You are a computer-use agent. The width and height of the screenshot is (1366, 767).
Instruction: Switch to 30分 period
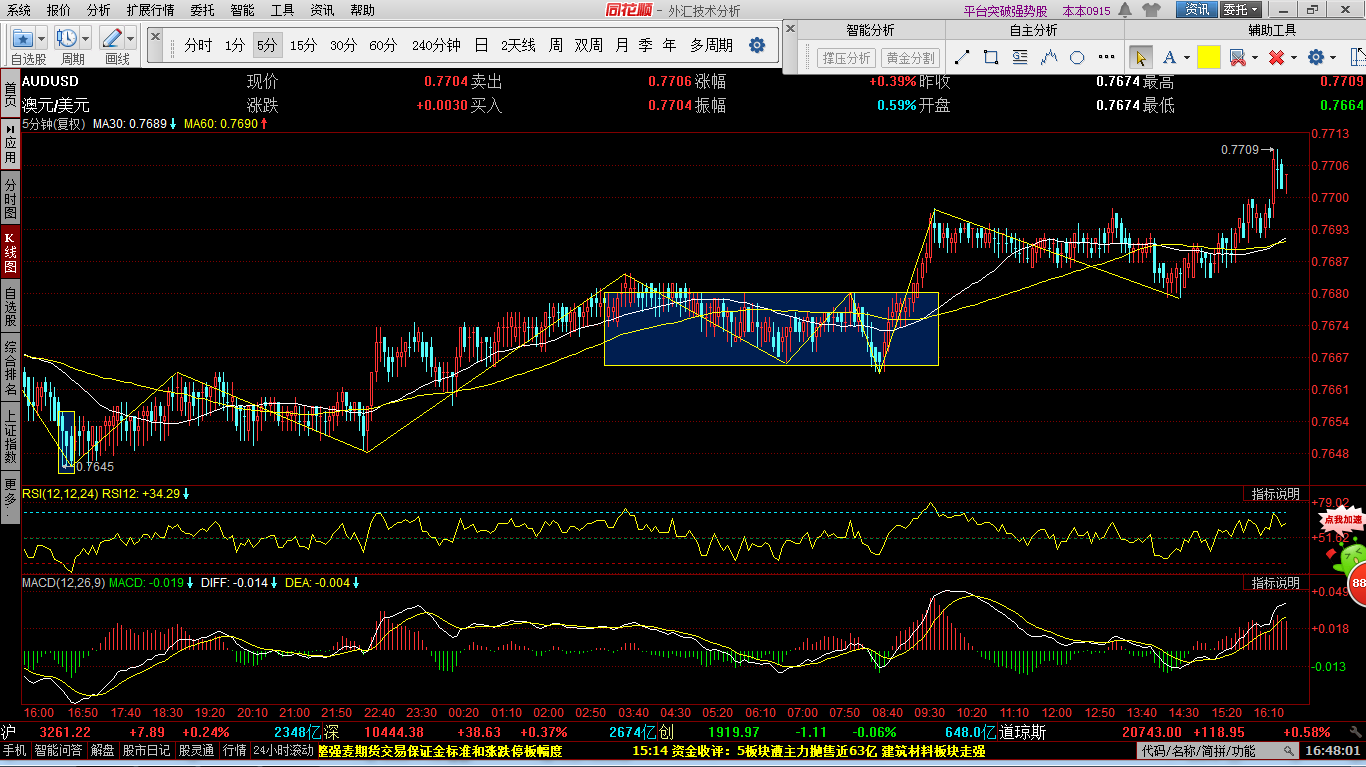pyautogui.click(x=343, y=45)
